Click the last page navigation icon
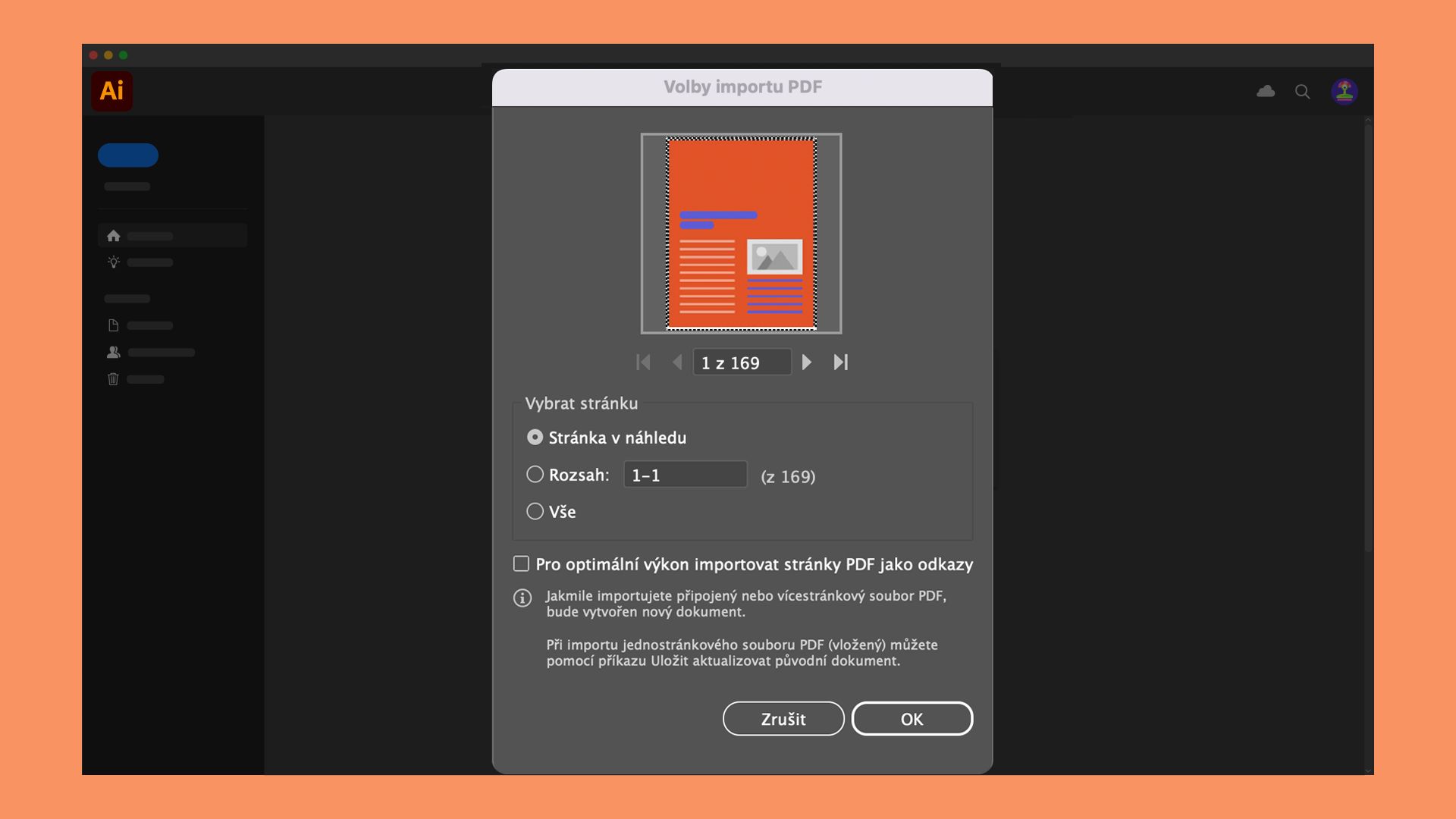This screenshot has height=819, width=1456. point(841,362)
